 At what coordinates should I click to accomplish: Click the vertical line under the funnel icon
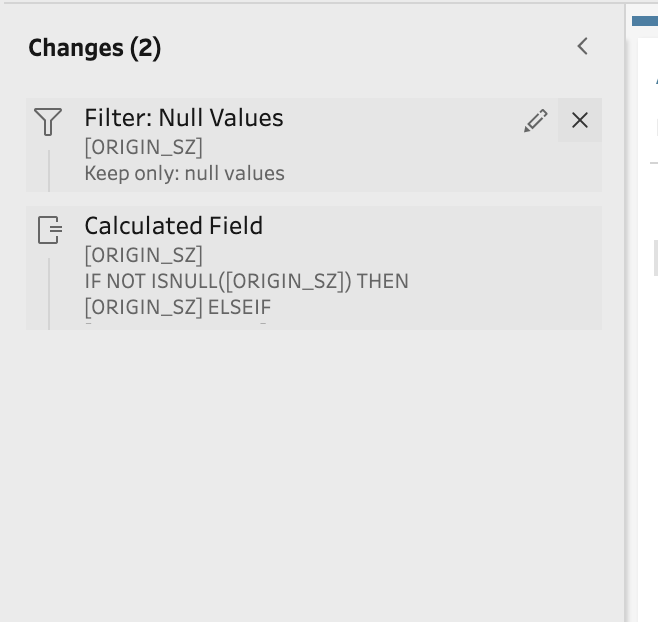(x=48, y=170)
